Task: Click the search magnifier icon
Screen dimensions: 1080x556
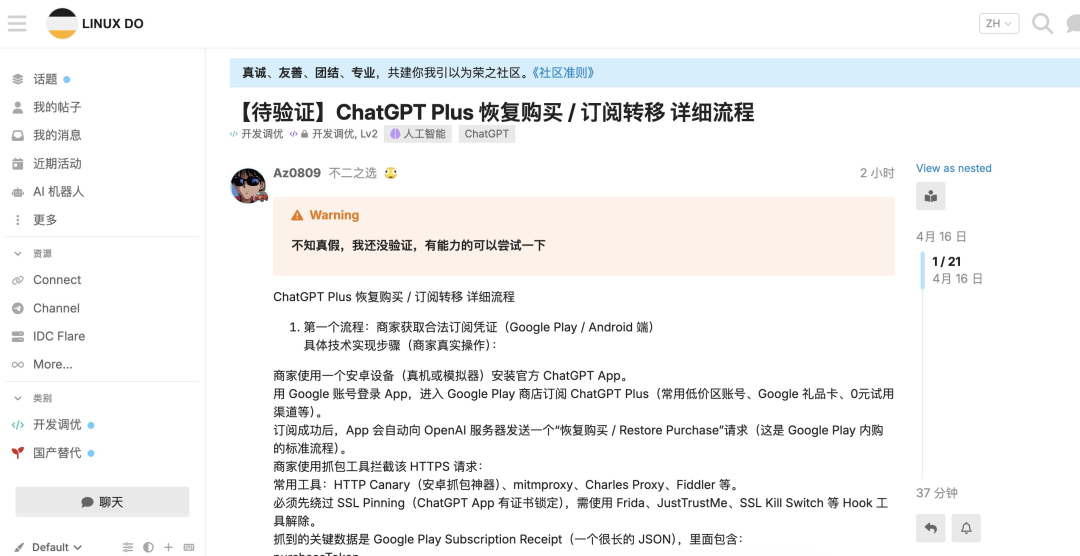Action: point(1042,23)
